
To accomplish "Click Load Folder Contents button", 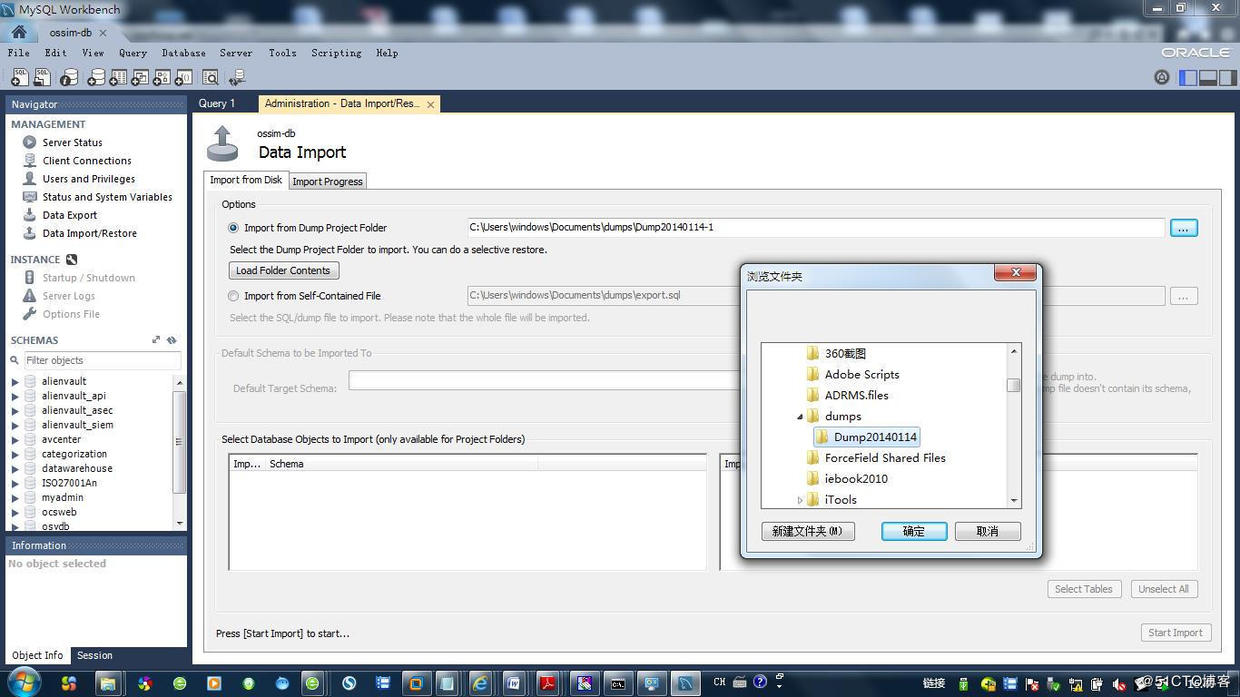I will point(284,271).
